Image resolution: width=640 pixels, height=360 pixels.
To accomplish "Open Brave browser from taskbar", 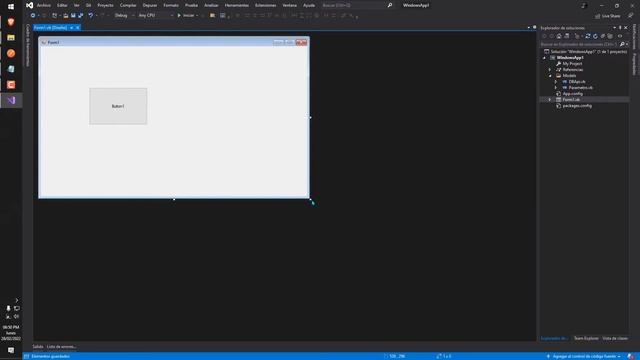I will [x=11, y=22].
